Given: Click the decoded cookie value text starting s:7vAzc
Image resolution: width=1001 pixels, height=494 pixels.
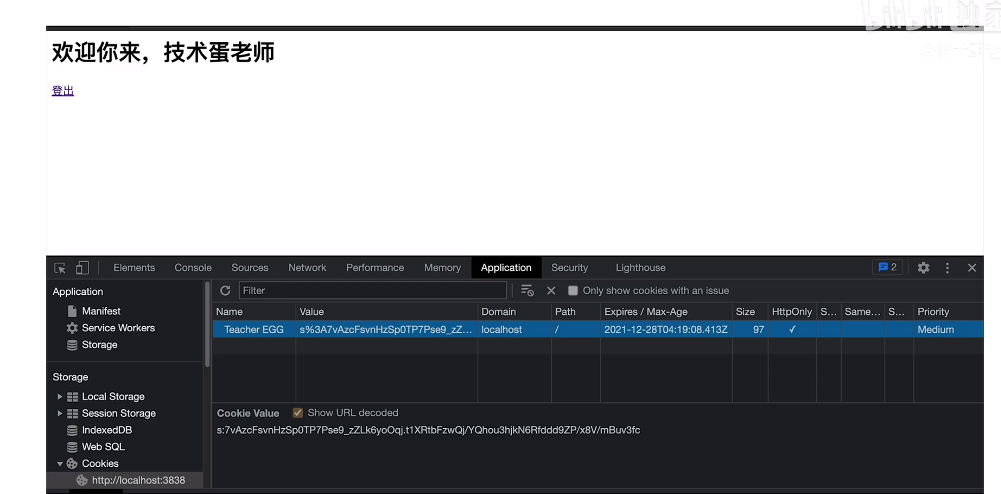Looking at the screenshot, I should pos(428,430).
